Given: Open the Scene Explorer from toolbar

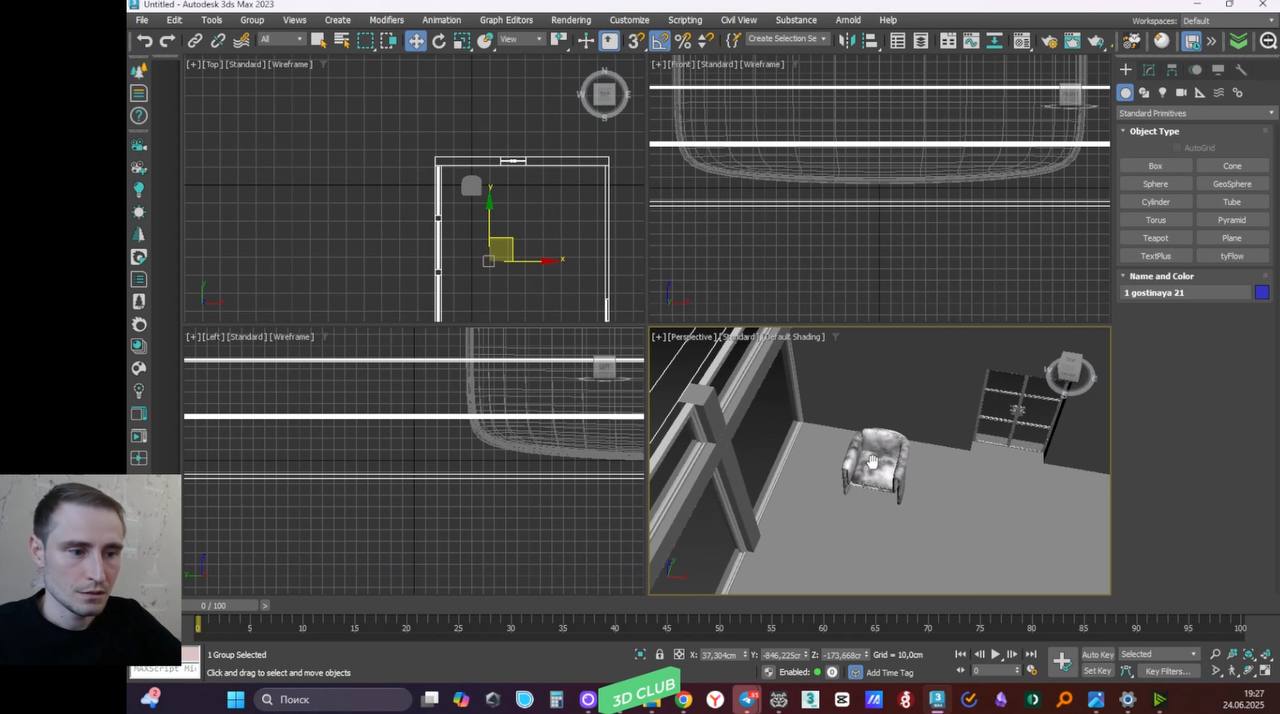Looking at the screenshot, I should 898,40.
